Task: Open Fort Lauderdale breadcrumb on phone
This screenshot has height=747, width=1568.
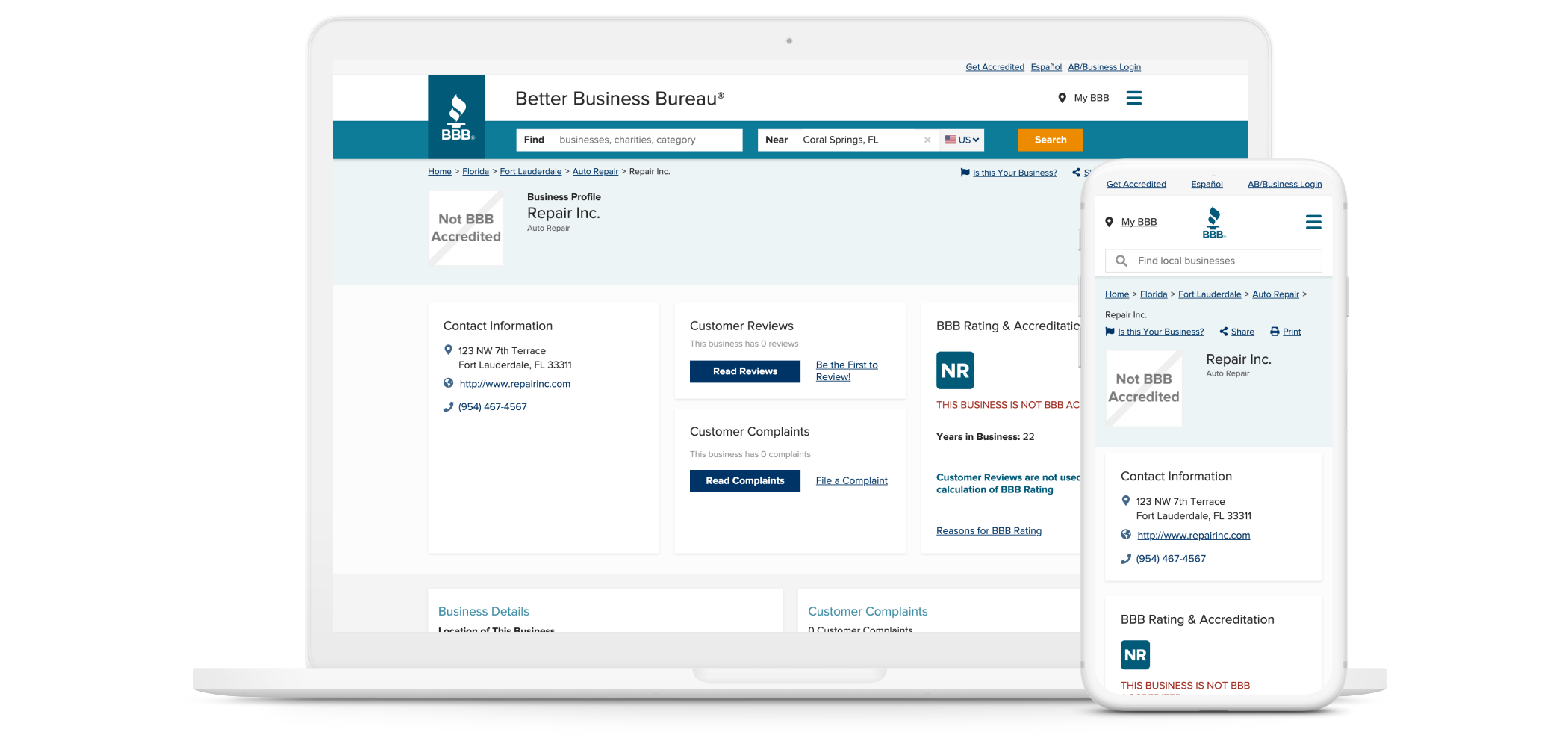Action: [x=1210, y=294]
